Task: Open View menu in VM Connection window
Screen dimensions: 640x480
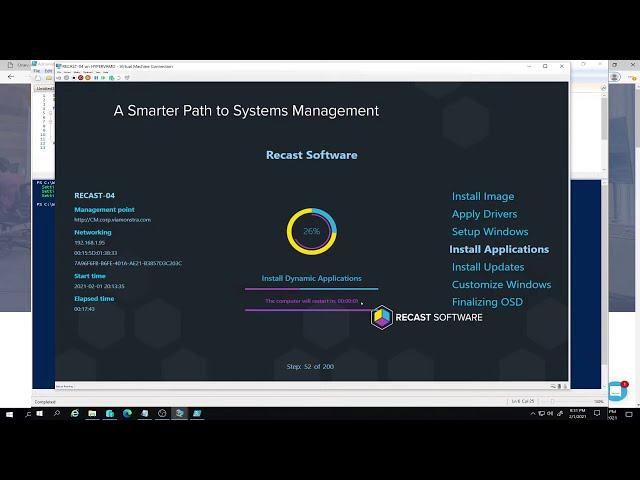Action: coord(98,72)
